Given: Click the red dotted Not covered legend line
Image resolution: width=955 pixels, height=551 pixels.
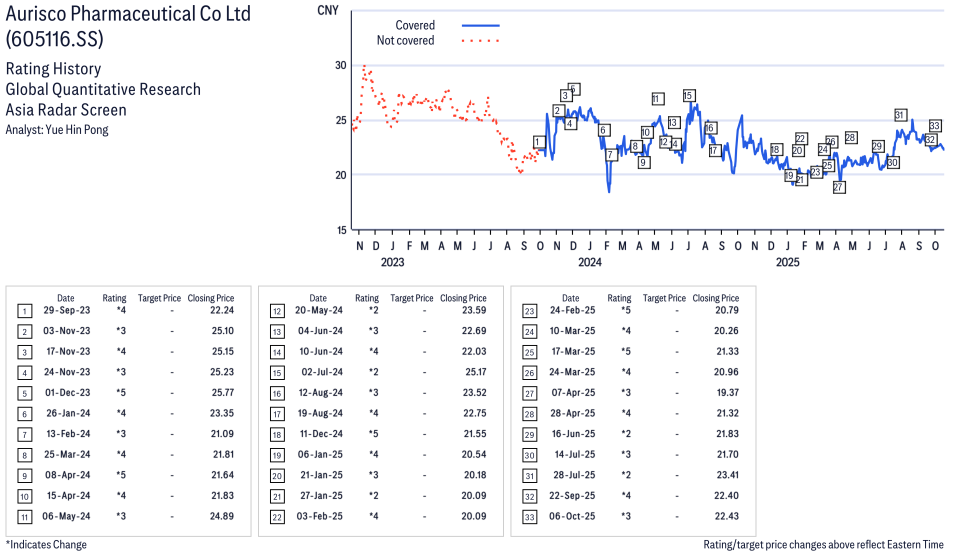Looking at the screenshot, I should 480,41.
